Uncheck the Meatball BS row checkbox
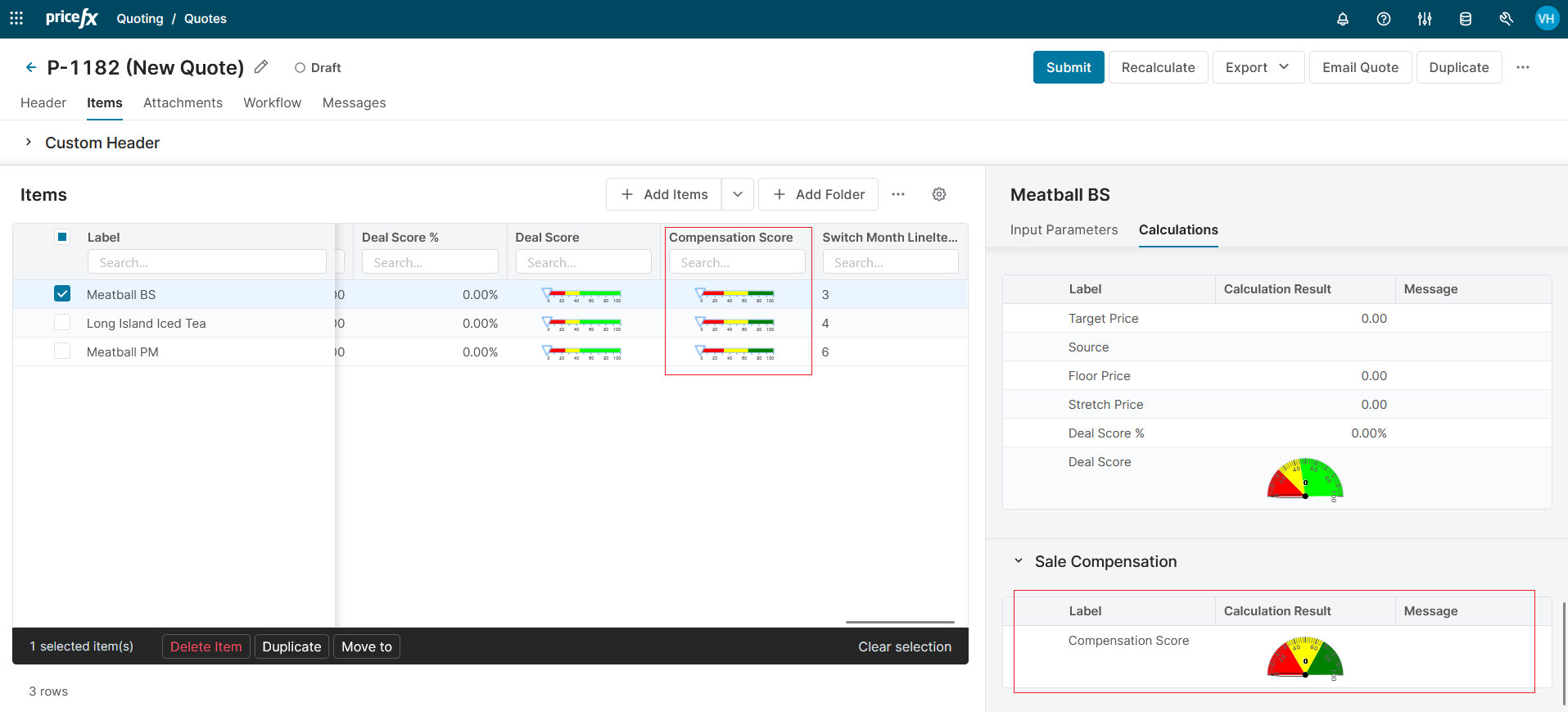The width and height of the screenshot is (1568, 712). (62, 293)
